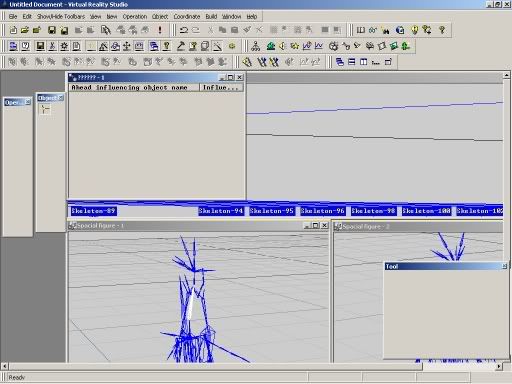Open the Coordinate menu
The height and width of the screenshot is (384, 512).
click(x=187, y=16)
